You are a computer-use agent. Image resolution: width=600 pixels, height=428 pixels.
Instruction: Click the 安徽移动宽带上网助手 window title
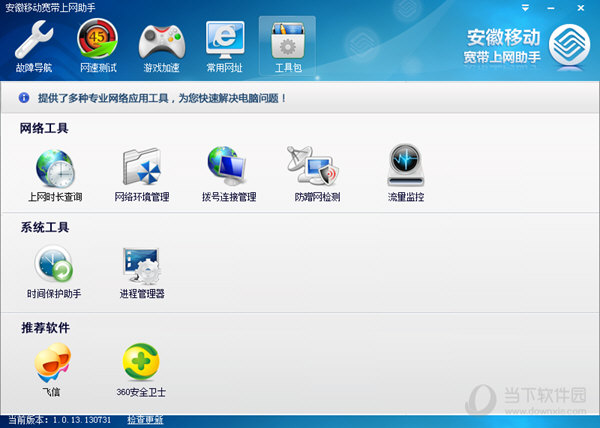coord(50,7)
